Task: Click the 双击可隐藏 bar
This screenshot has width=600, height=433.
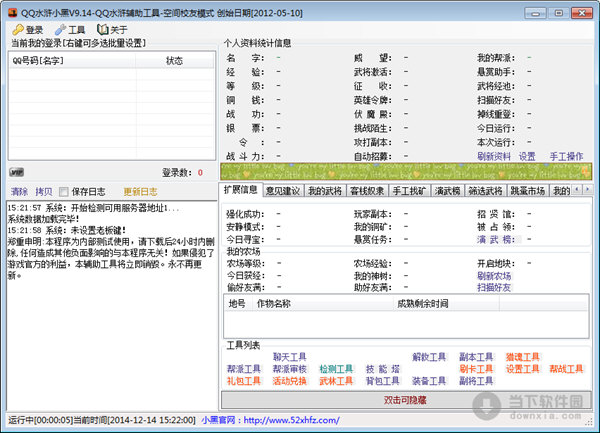Action: pyautogui.click(x=406, y=400)
